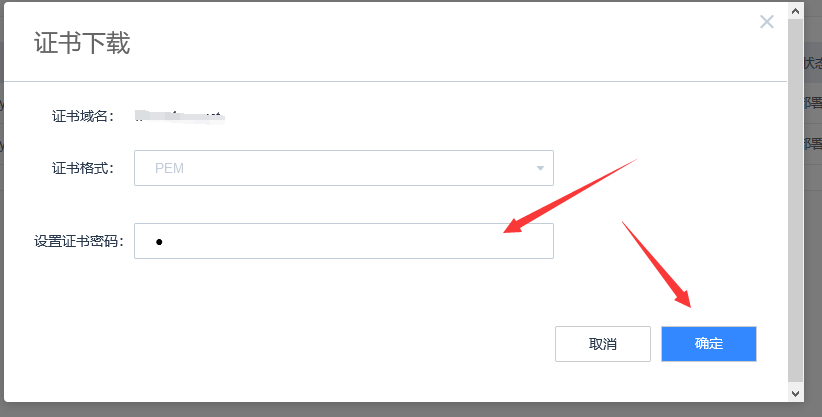
Task: Click the upper 部署 link behind dialog
Action: click(813, 103)
